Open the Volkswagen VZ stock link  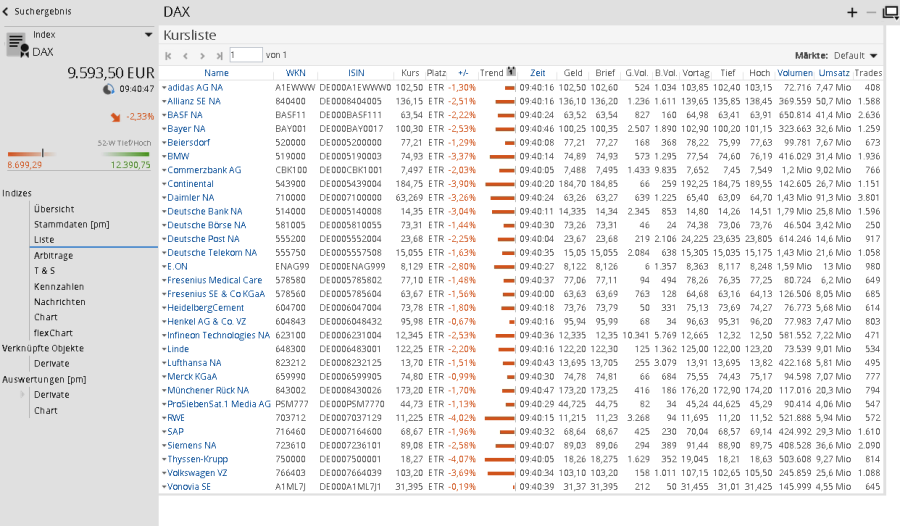[197, 472]
